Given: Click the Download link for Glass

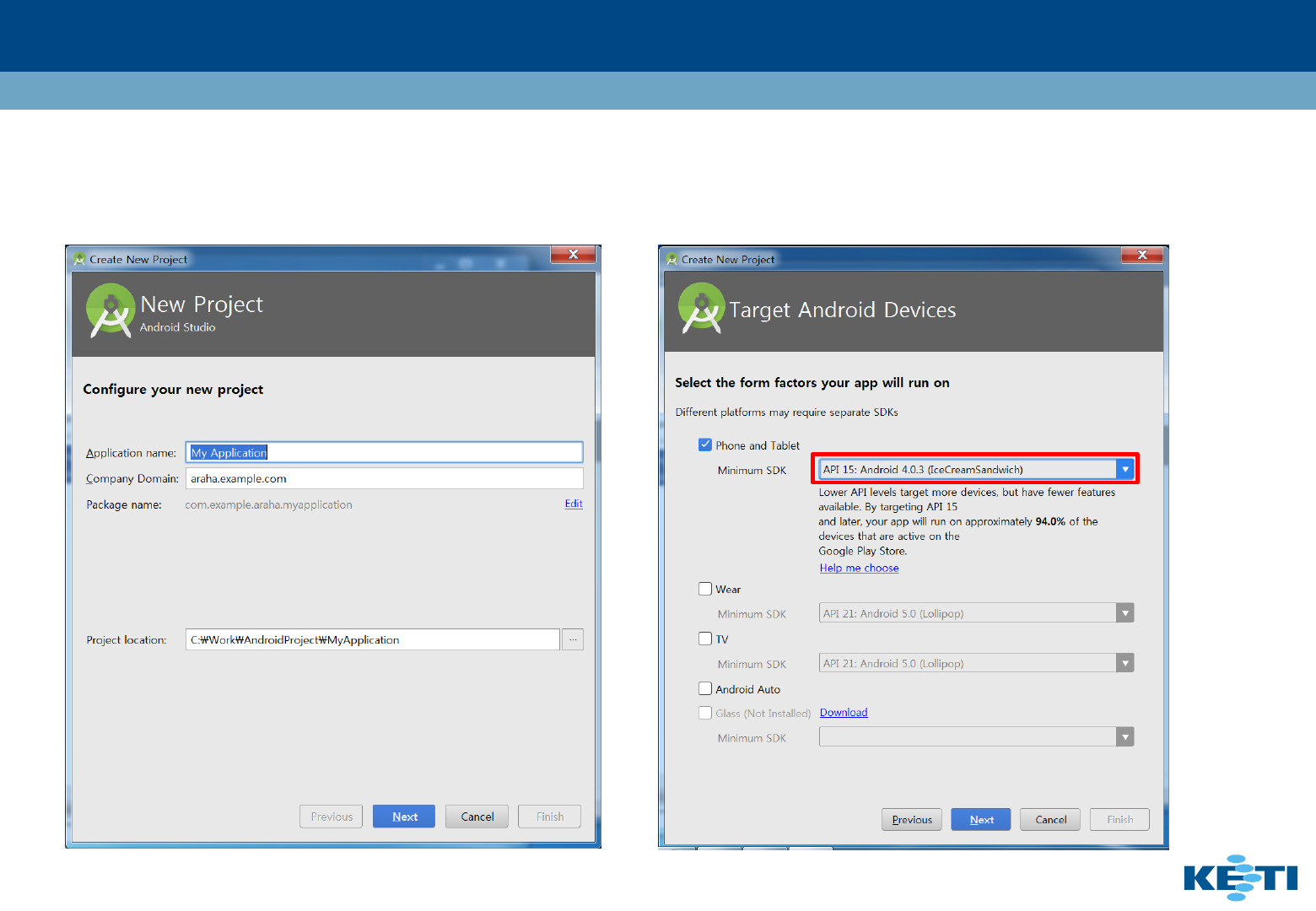Looking at the screenshot, I should (x=844, y=712).
